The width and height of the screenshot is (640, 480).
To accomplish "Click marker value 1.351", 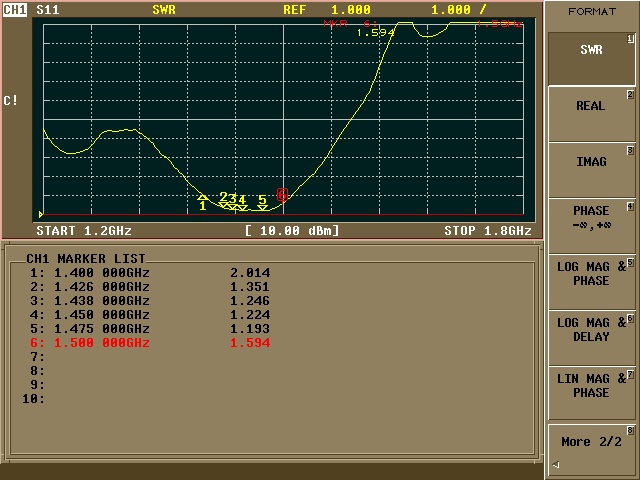I will (x=250, y=287).
